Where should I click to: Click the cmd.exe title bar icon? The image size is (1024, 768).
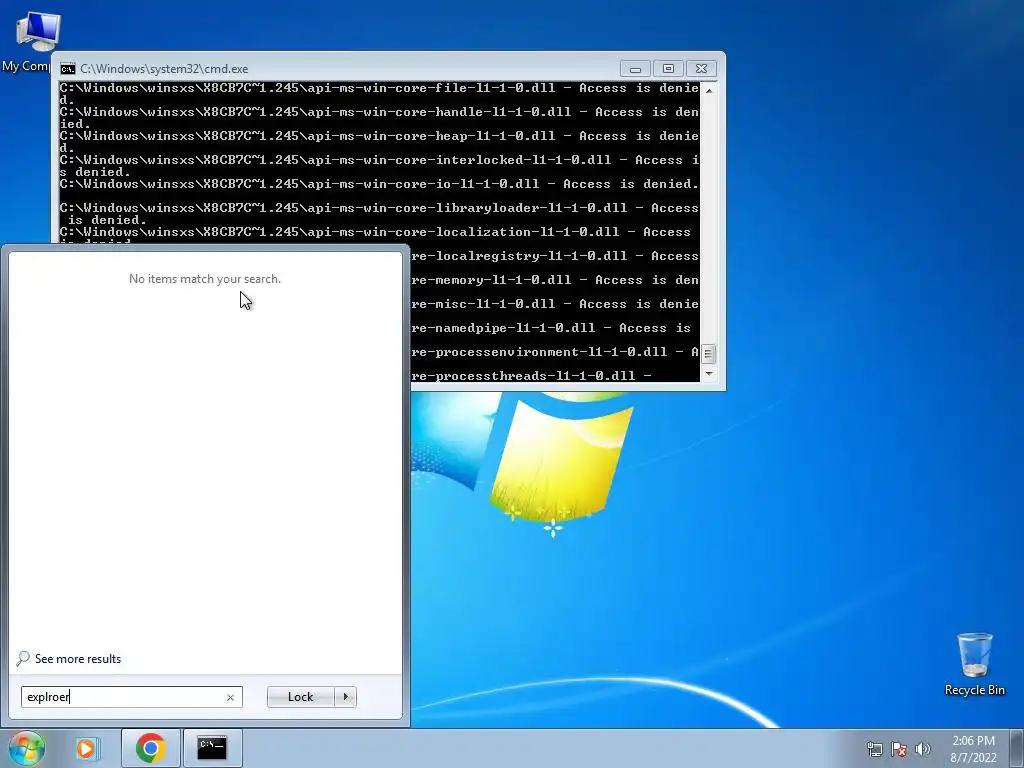[67, 69]
